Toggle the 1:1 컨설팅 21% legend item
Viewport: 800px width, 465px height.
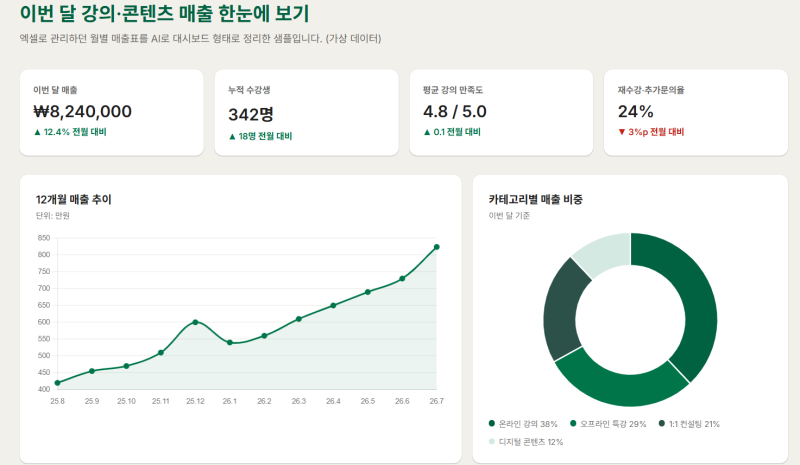click(689, 424)
